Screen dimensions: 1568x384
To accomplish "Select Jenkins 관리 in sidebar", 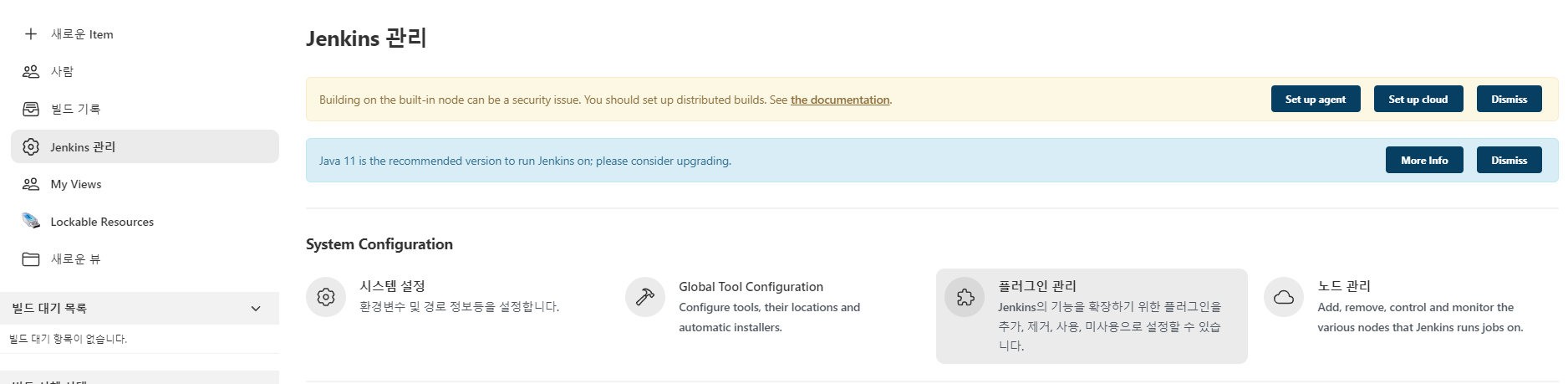I will point(145,146).
